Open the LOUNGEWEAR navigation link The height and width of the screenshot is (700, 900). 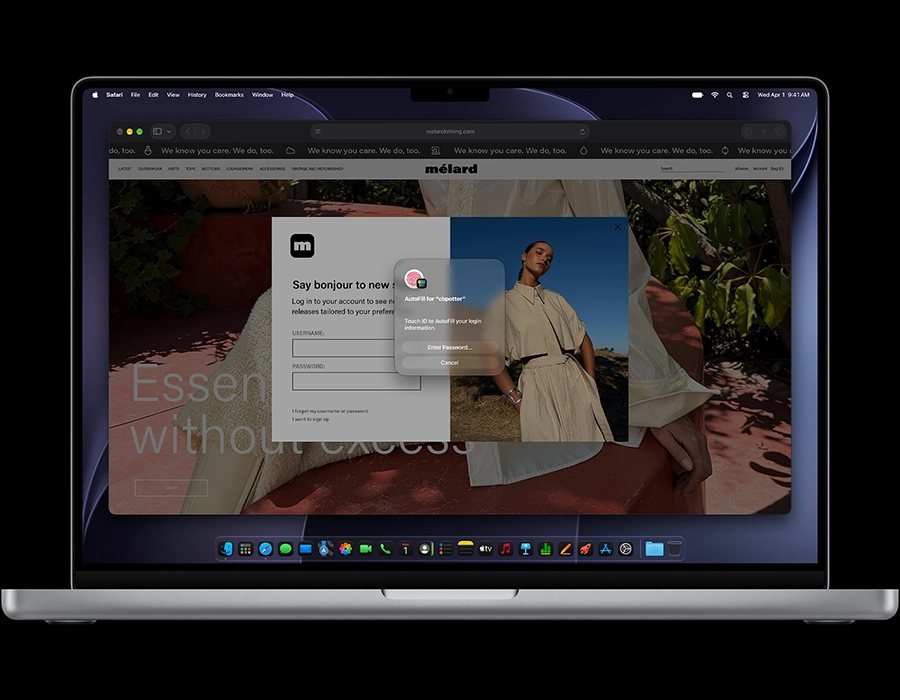click(239, 169)
